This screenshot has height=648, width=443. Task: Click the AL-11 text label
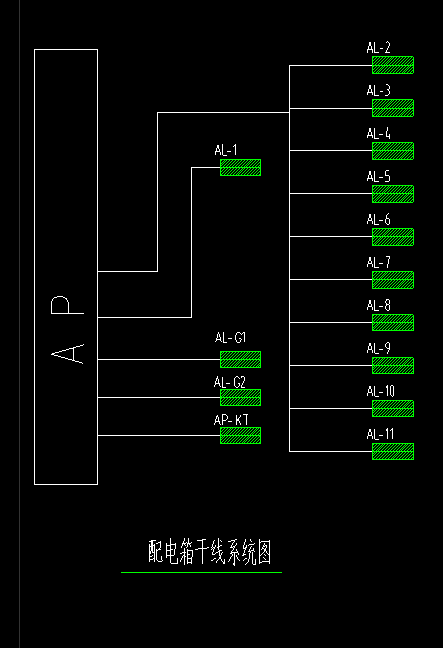380,435
